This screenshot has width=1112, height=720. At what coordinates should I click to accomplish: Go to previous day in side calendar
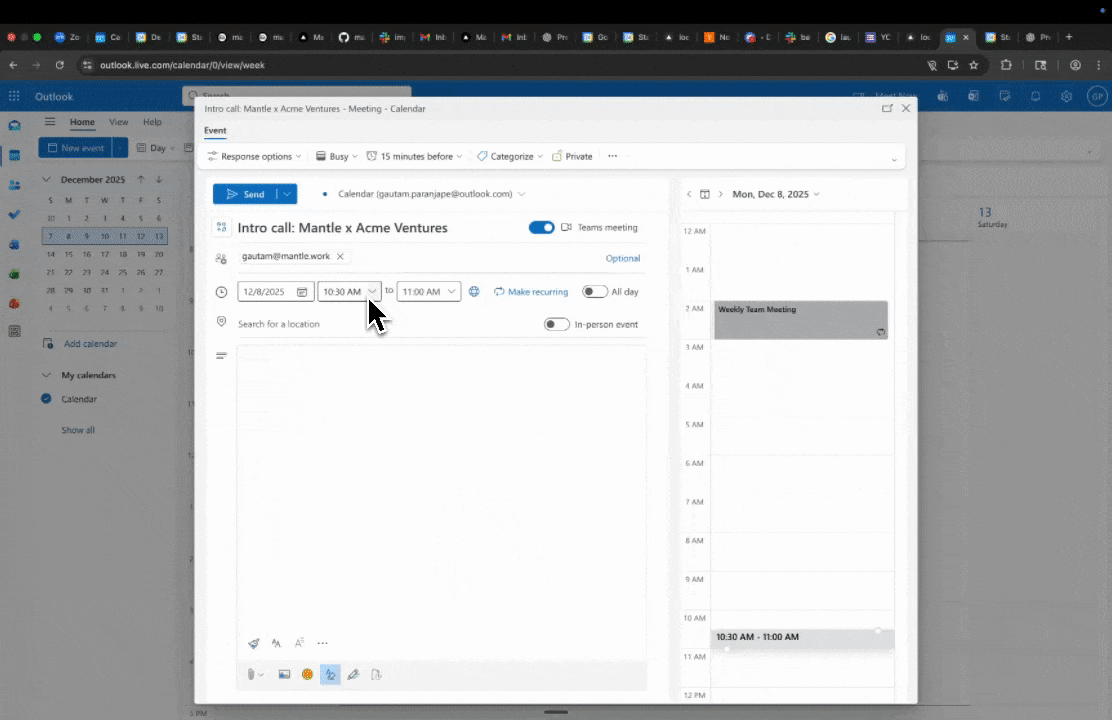pos(689,194)
